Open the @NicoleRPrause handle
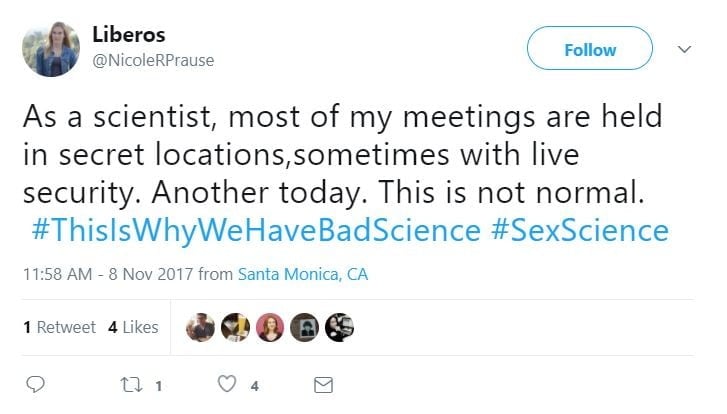 click(x=153, y=60)
